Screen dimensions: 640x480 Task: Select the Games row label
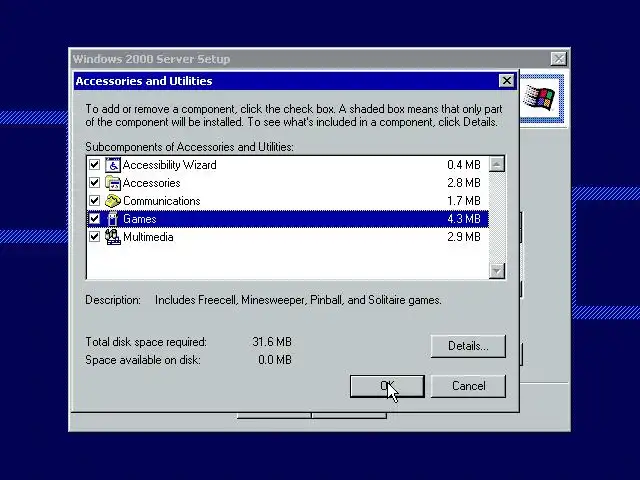pos(140,219)
